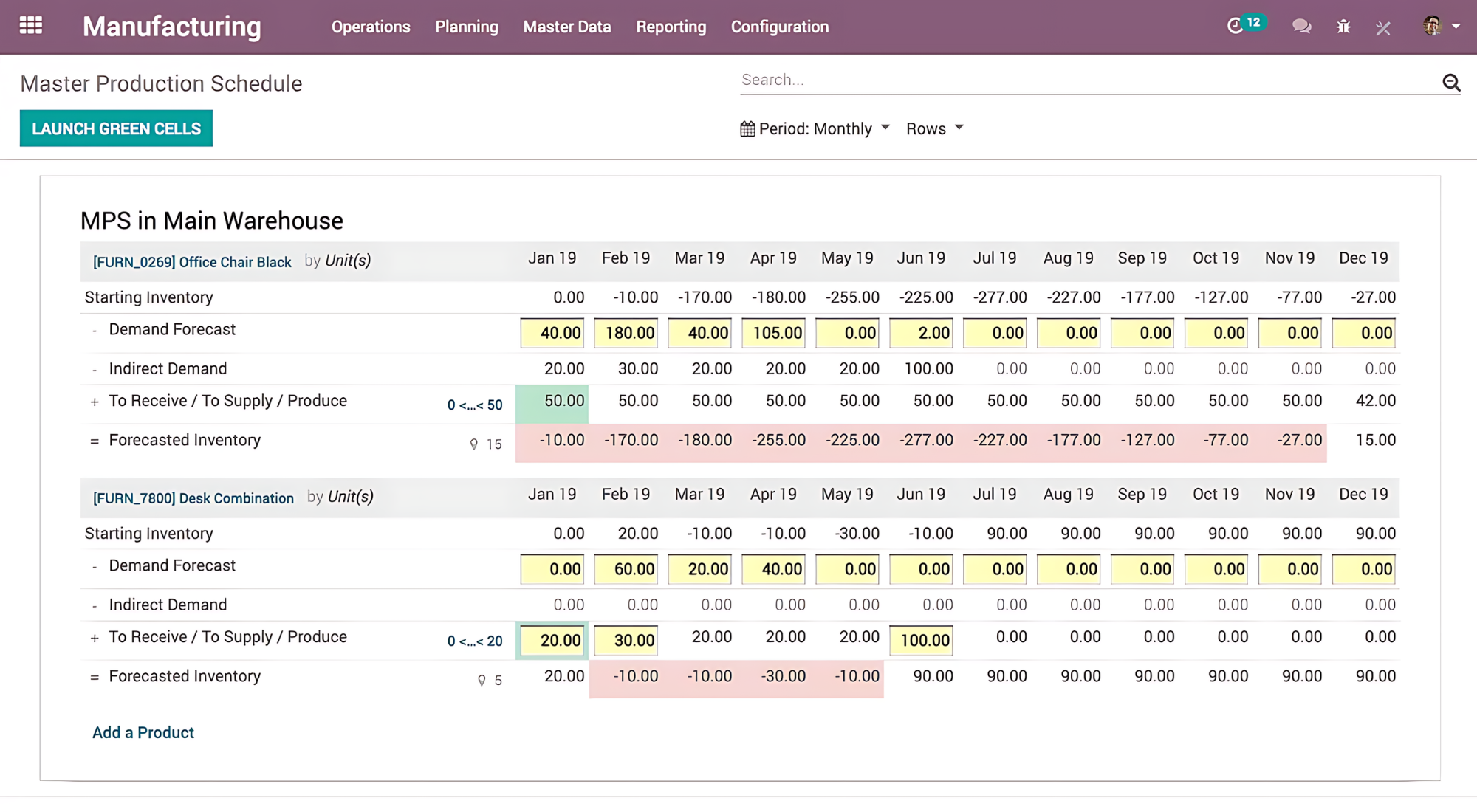This screenshot has height=812, width=1477.
Task: Open the activities clock icon with badge 12
Action: click(1236, 27)
